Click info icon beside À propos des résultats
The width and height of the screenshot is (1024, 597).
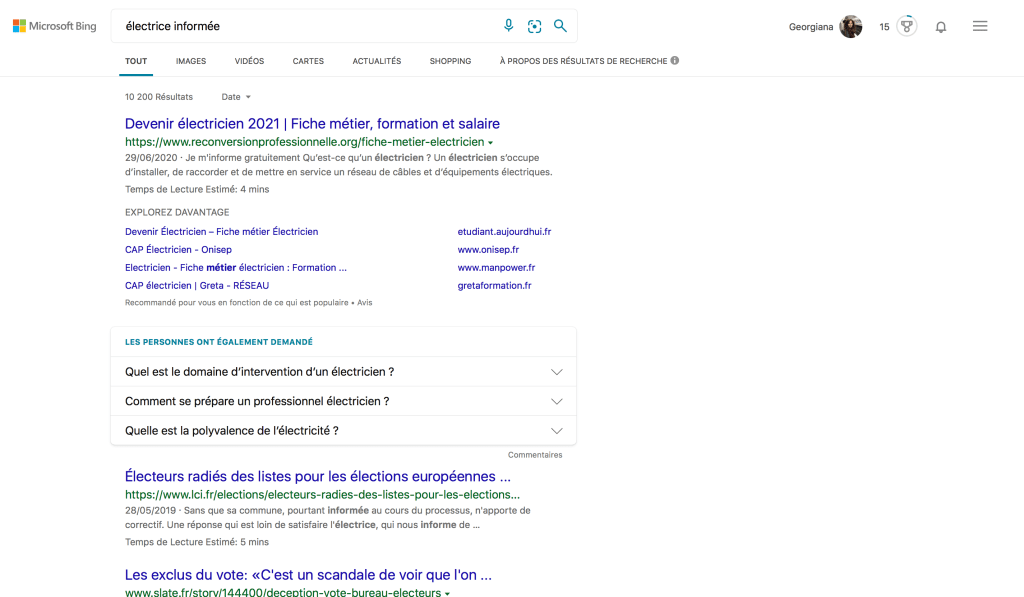[675, 61]
